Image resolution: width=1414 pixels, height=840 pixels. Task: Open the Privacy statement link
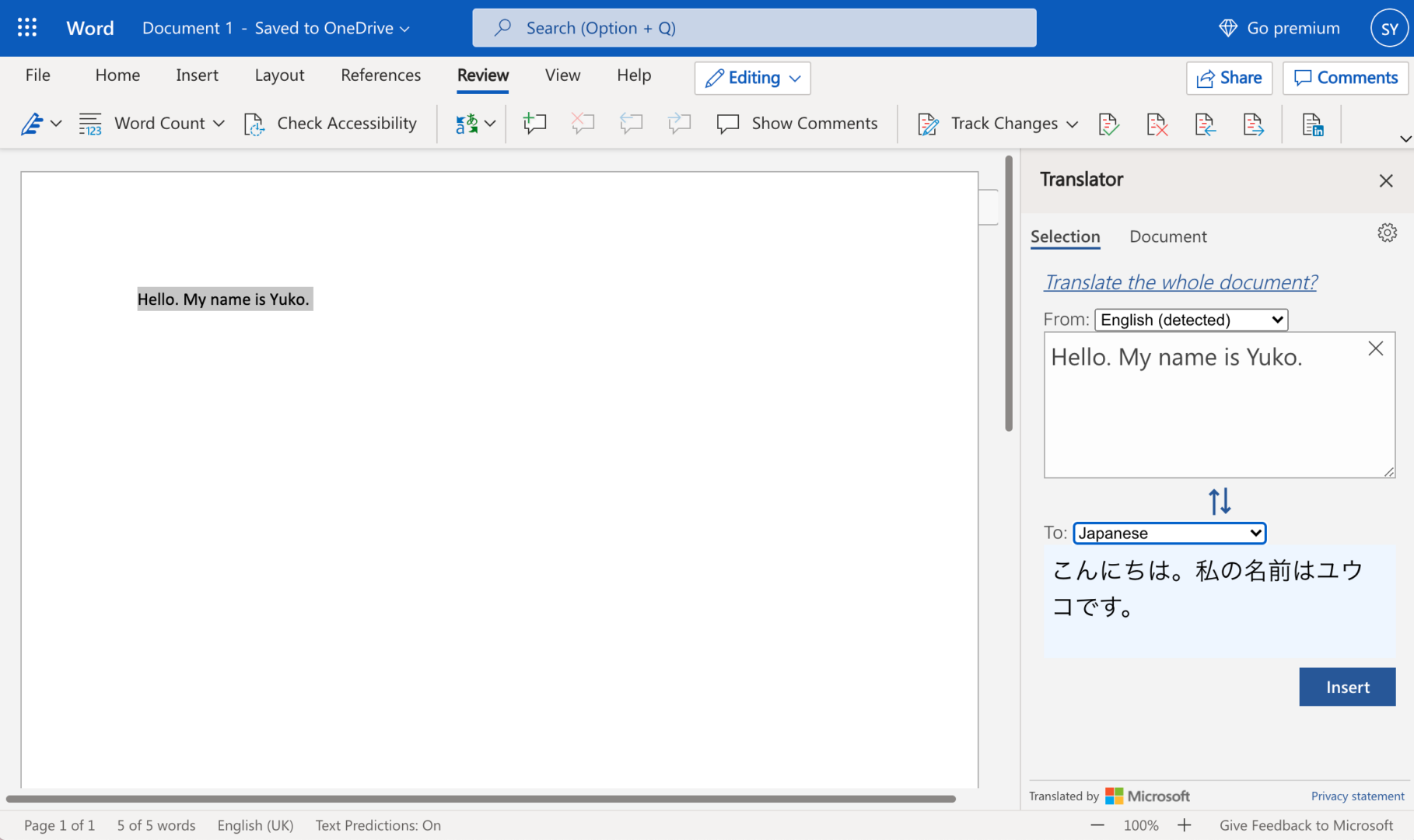tap(1357, 796)
